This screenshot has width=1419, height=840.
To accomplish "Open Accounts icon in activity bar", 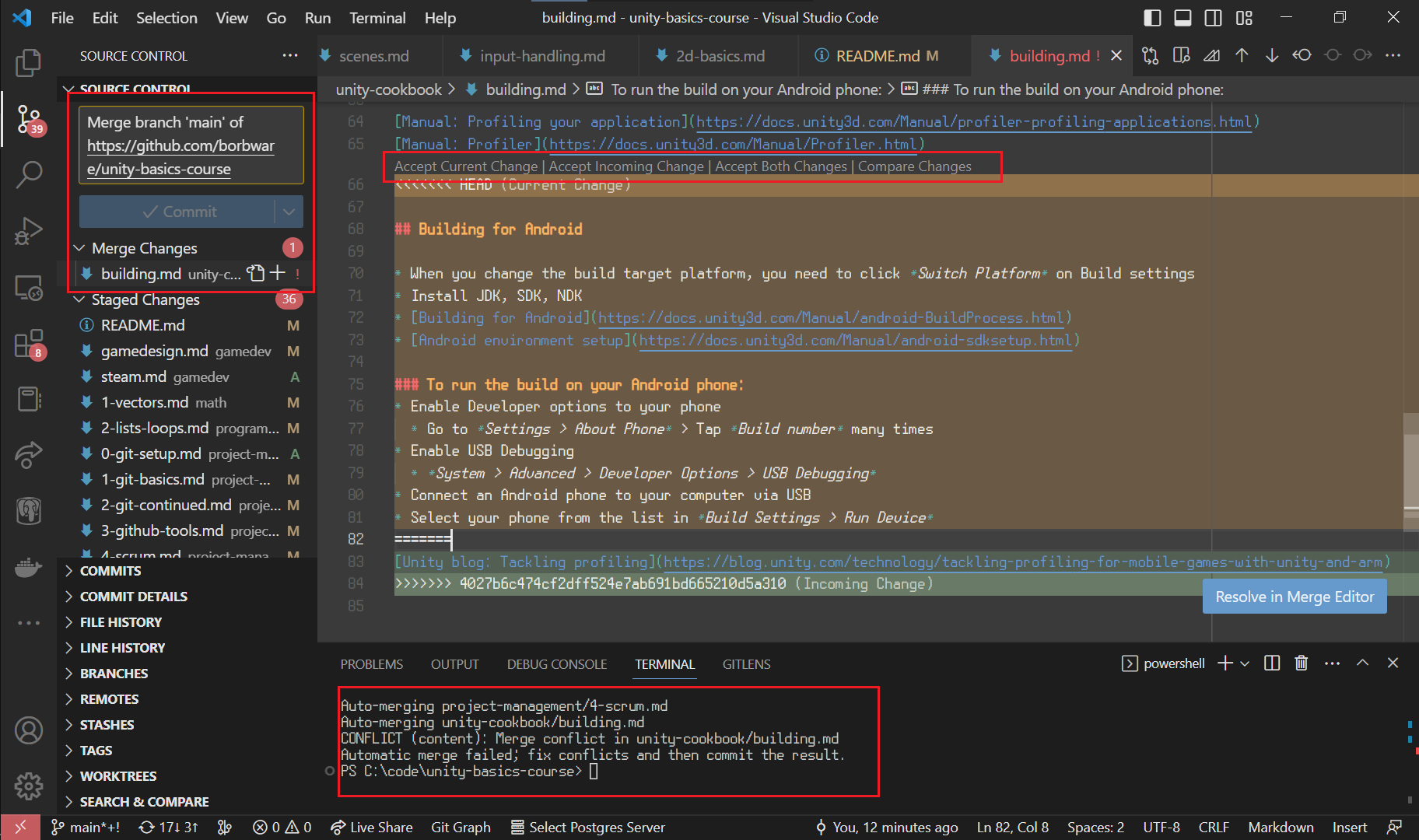I will 28,731.
